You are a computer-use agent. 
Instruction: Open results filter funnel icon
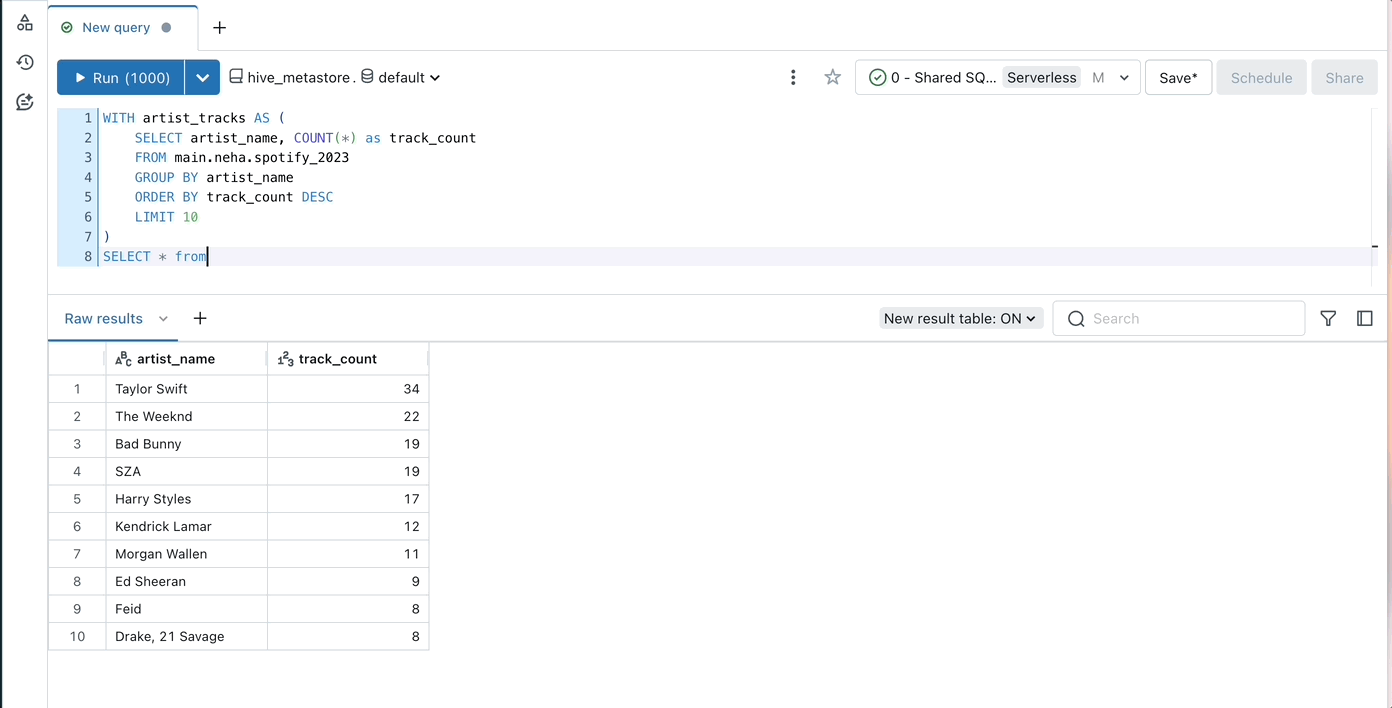point(1328,318)
